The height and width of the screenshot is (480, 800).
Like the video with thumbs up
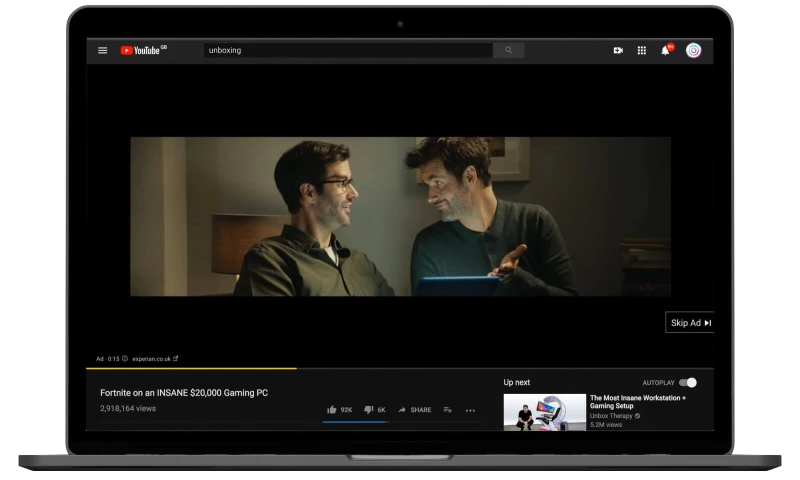(333, 410)
